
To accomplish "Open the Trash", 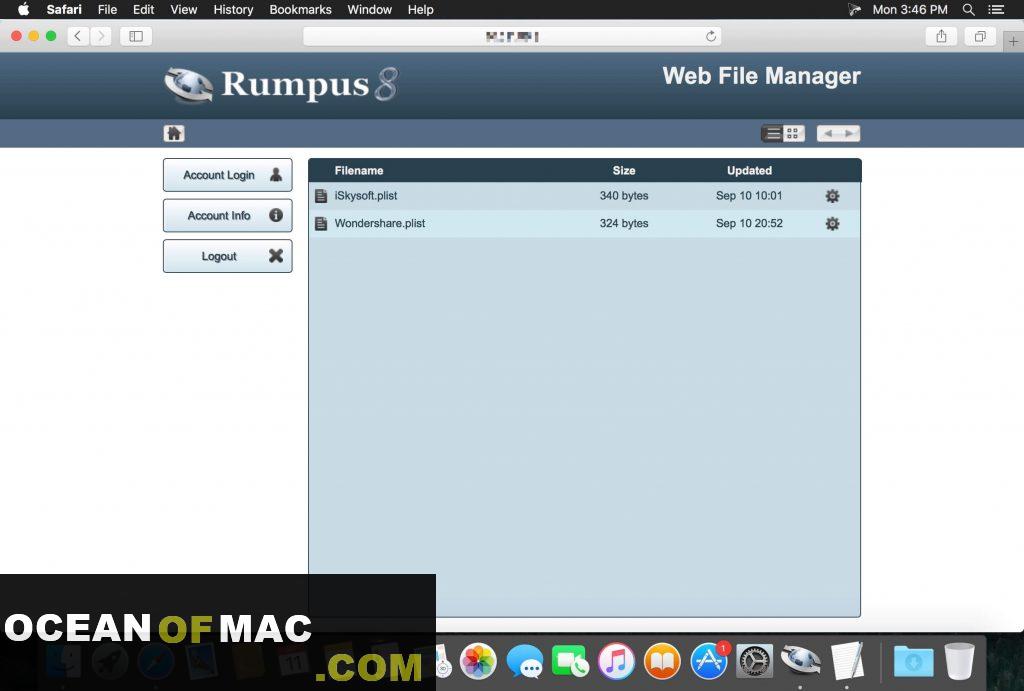I will point(959,661).
